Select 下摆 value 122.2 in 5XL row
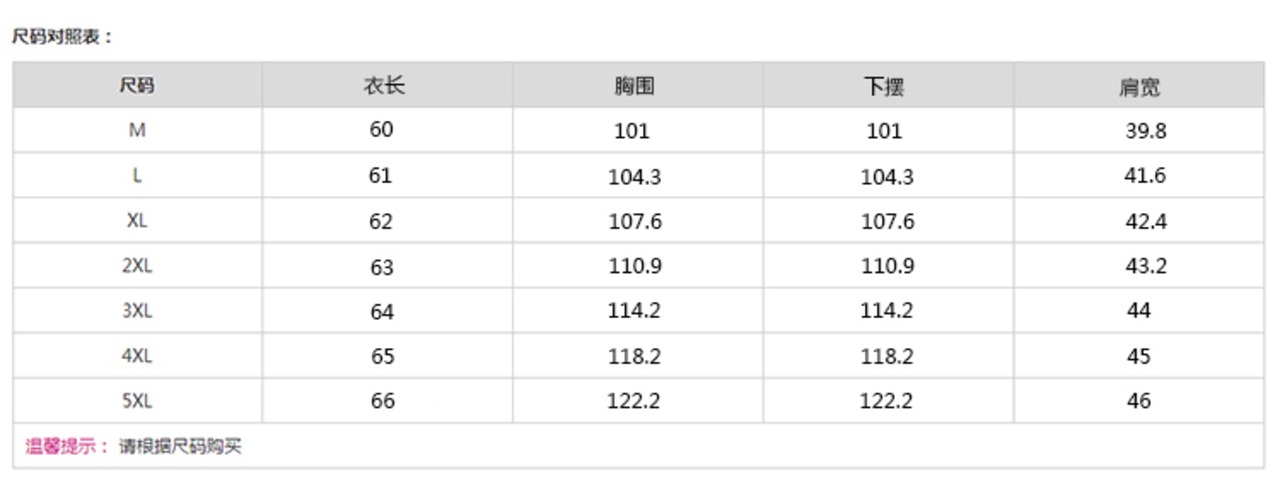The width and height of the screenshot is (1280, 480). point(886,402)
